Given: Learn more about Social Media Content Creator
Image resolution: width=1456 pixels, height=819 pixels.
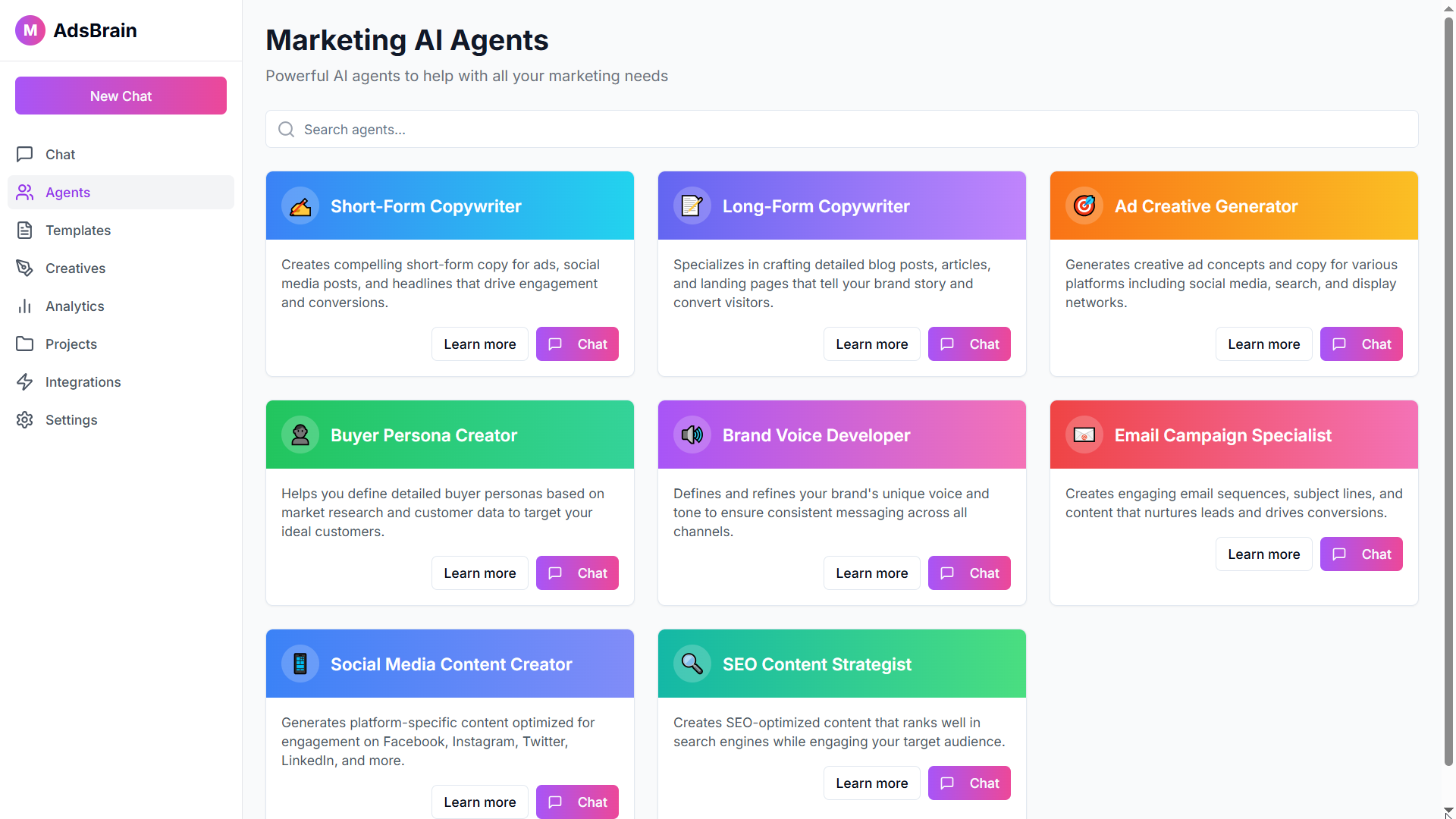Looking at the screenshot, I should (x=480, y=802).
